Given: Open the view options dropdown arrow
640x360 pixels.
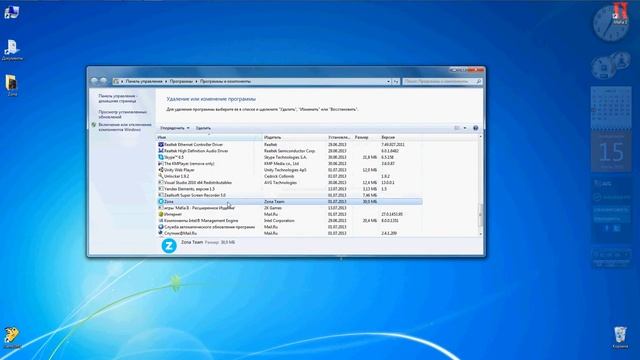Looking at the screenshot, I should coord(464,128).
